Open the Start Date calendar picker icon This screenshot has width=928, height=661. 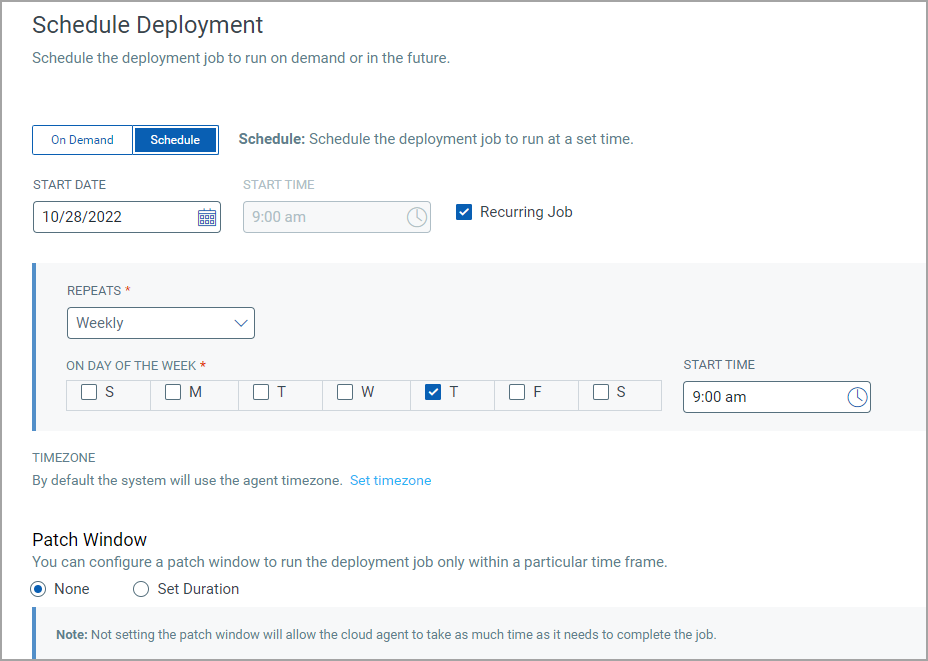click(x=207, y=217)
